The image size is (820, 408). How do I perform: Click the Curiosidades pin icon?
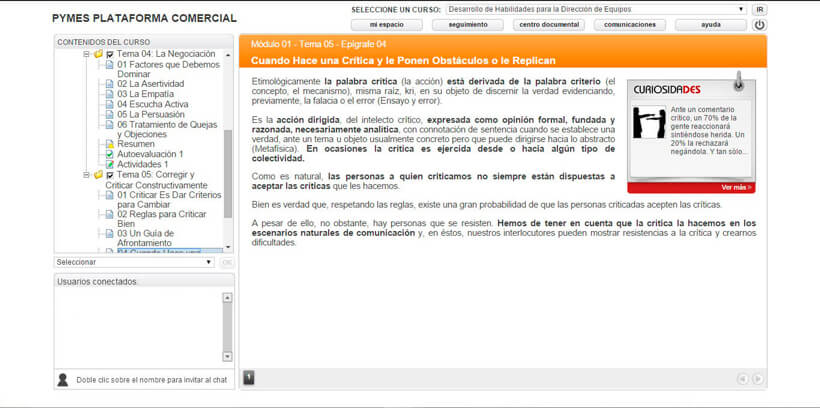coord(738,82)
